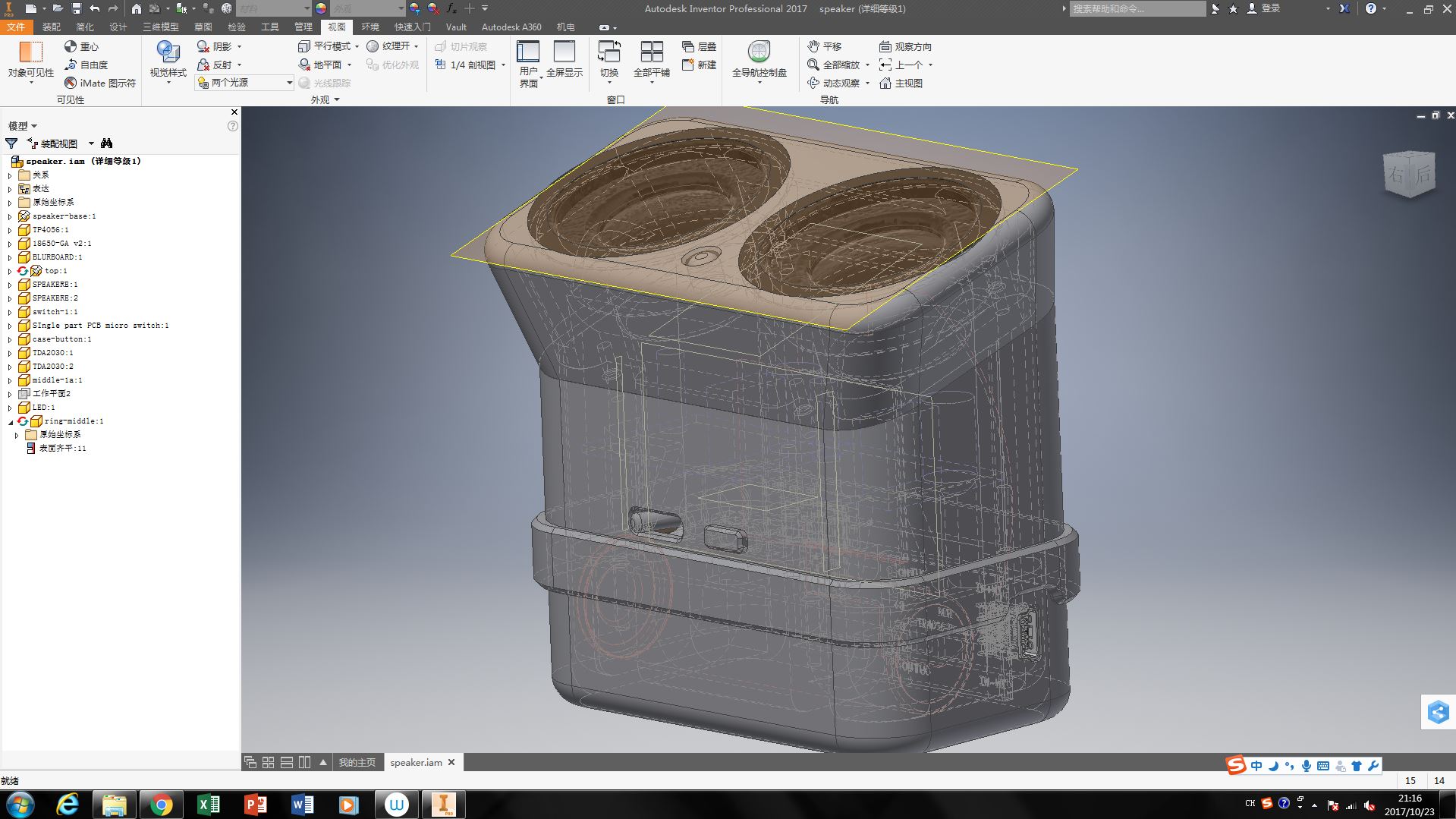1456x819 pixels.
Task: Toggle iMate 图示符 glyph visibility
Action: pyautogui.click(x=100, y=83)
